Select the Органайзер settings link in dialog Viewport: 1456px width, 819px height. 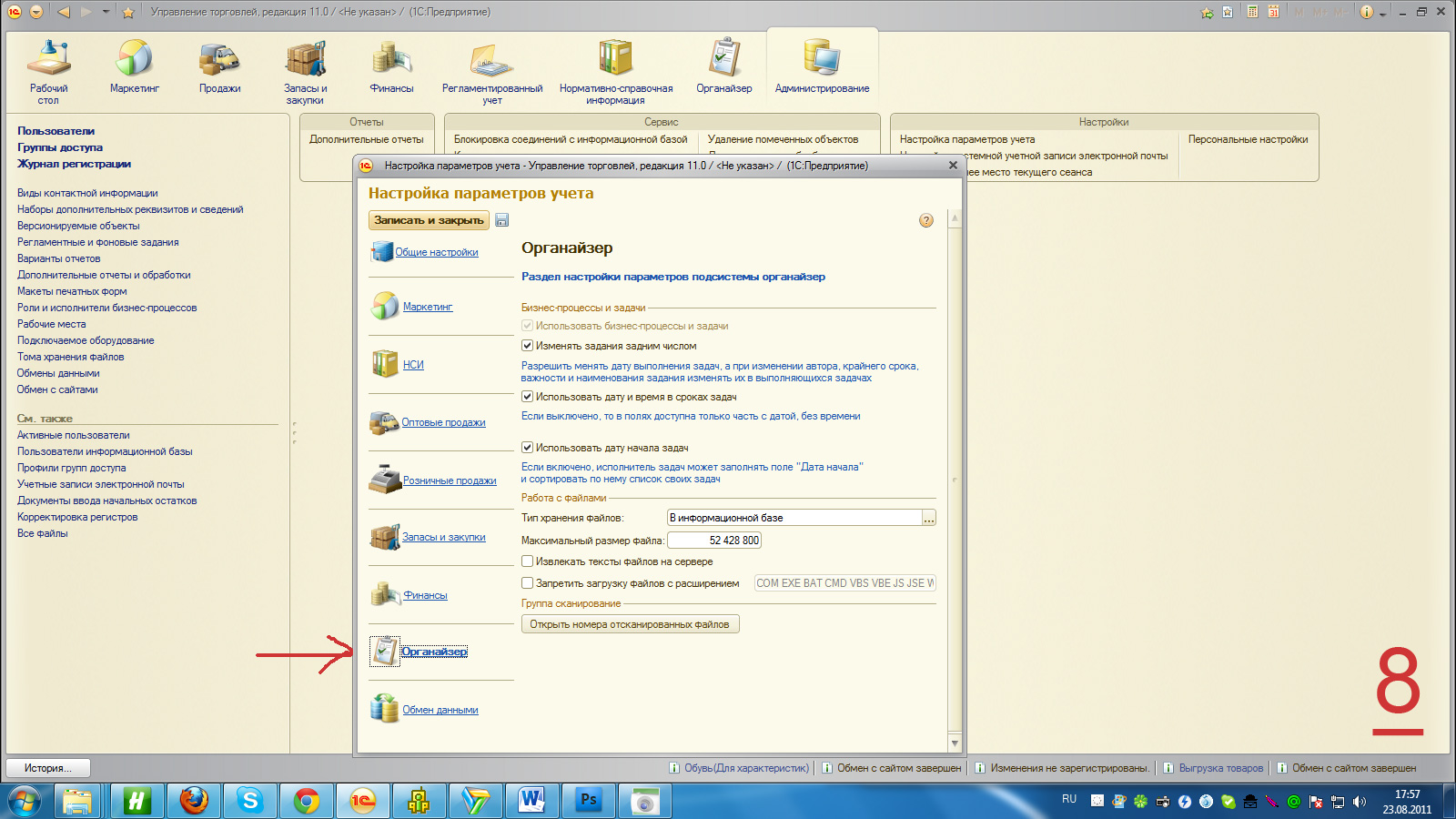click(434, 652)
